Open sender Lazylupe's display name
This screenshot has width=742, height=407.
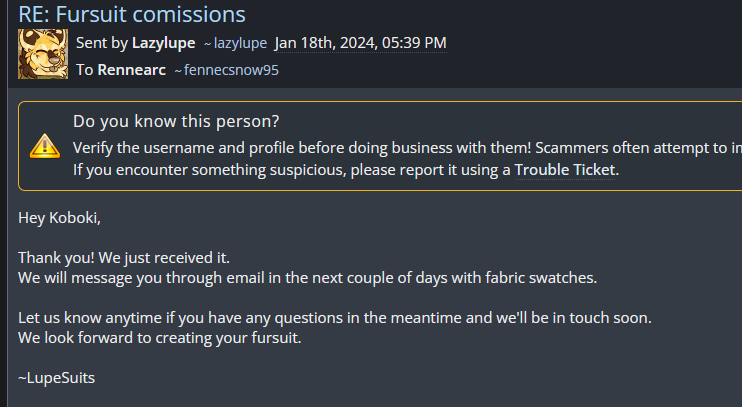pos(163,43)
